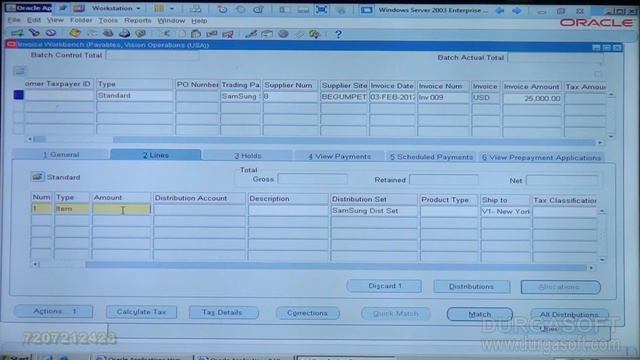The image size is (640, 360).
Task: Open the View menu
Action: tap(55, 20)
